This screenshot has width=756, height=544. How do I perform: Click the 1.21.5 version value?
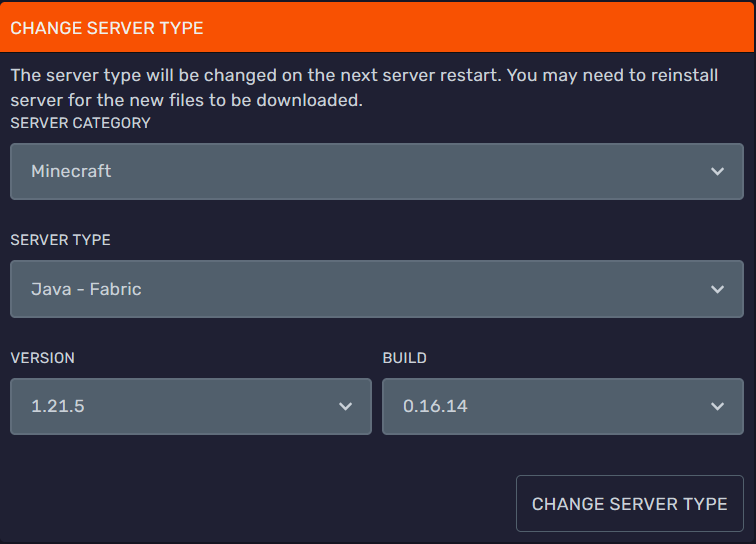pyautogui.click(x=57, y=406)
